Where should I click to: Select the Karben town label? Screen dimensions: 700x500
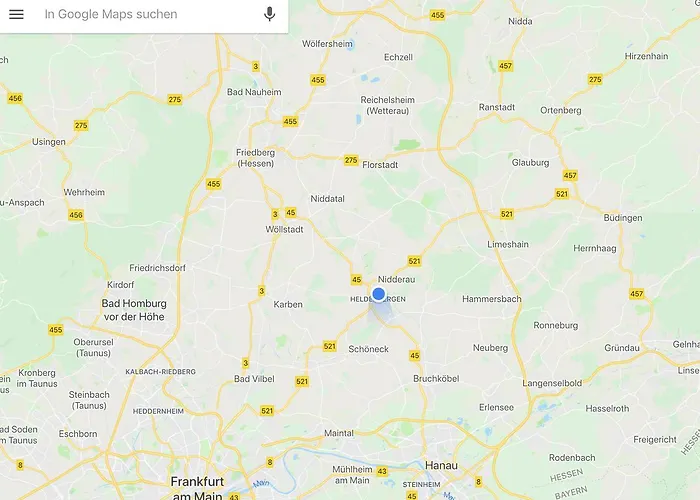pos(288,304)
